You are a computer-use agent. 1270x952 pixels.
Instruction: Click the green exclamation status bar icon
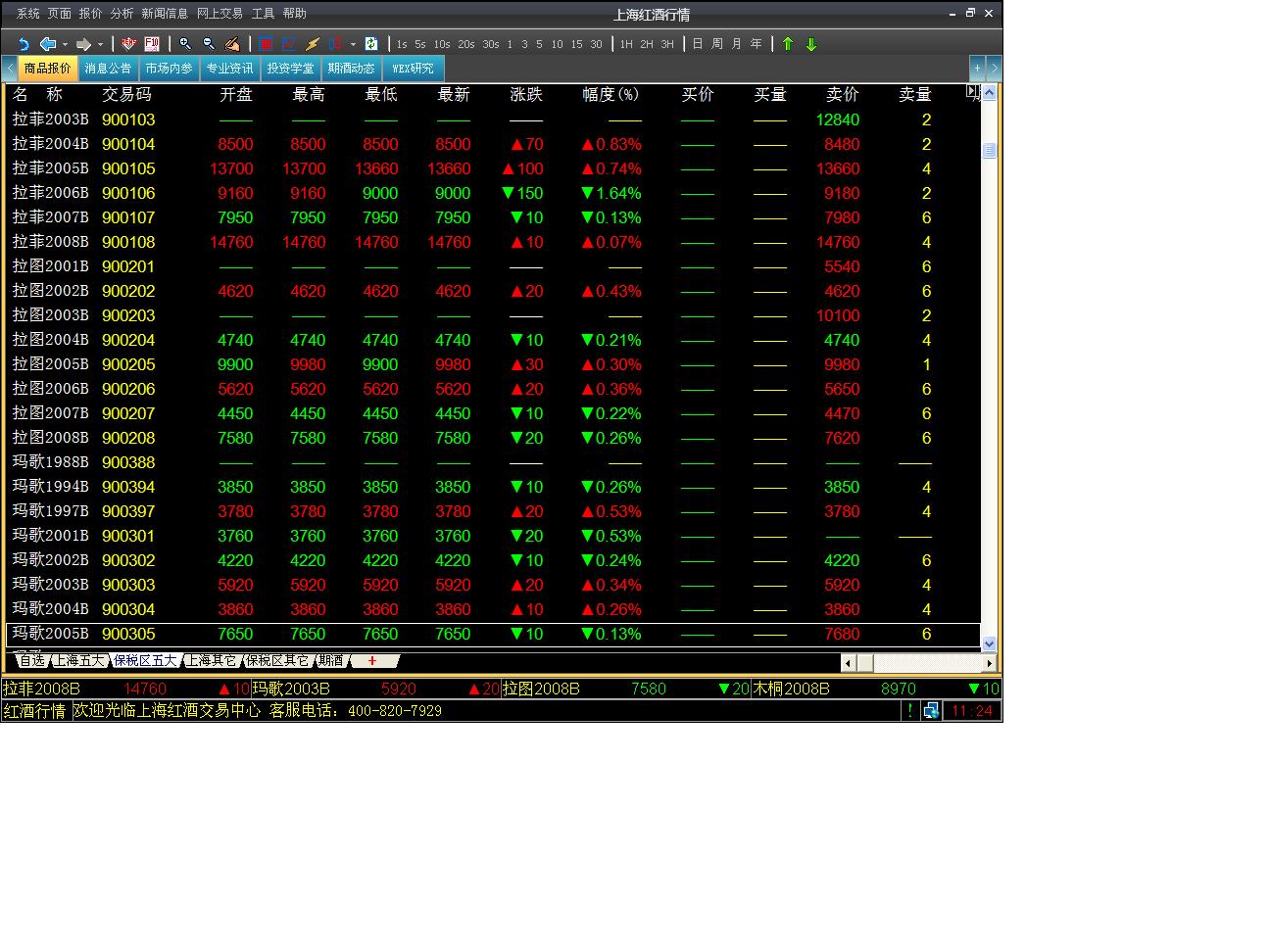coord(910,710)
